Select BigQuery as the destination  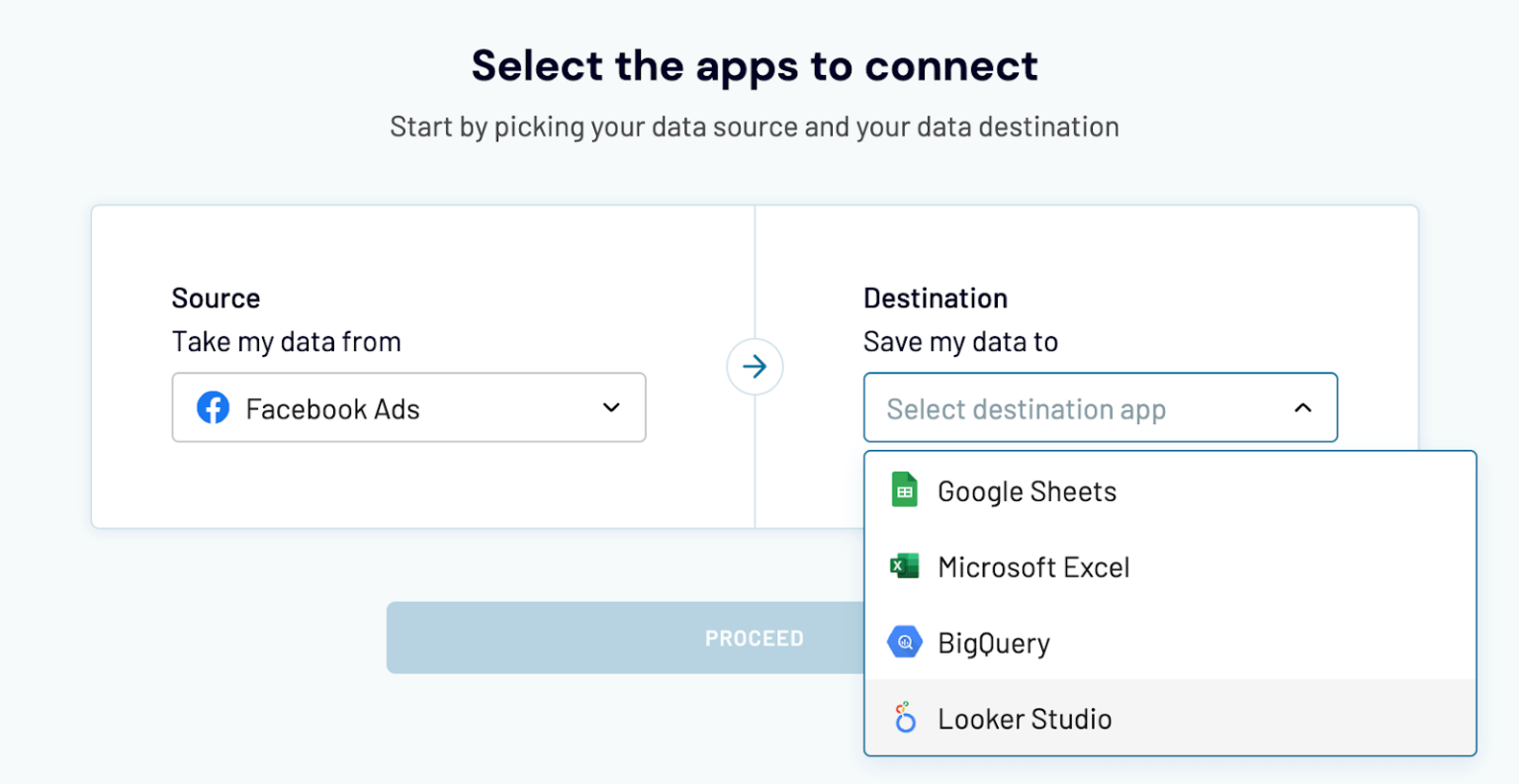(x=993, y=642)
